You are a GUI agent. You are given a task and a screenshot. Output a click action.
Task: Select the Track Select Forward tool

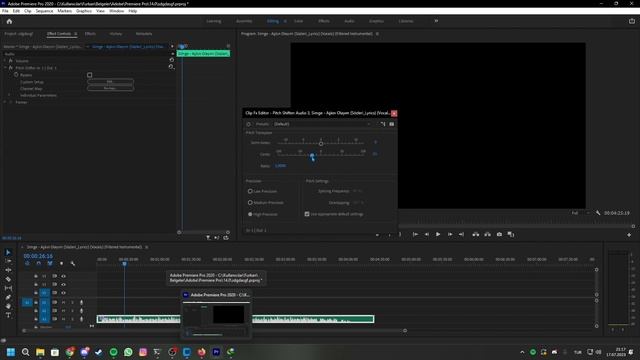click(8, 261)
